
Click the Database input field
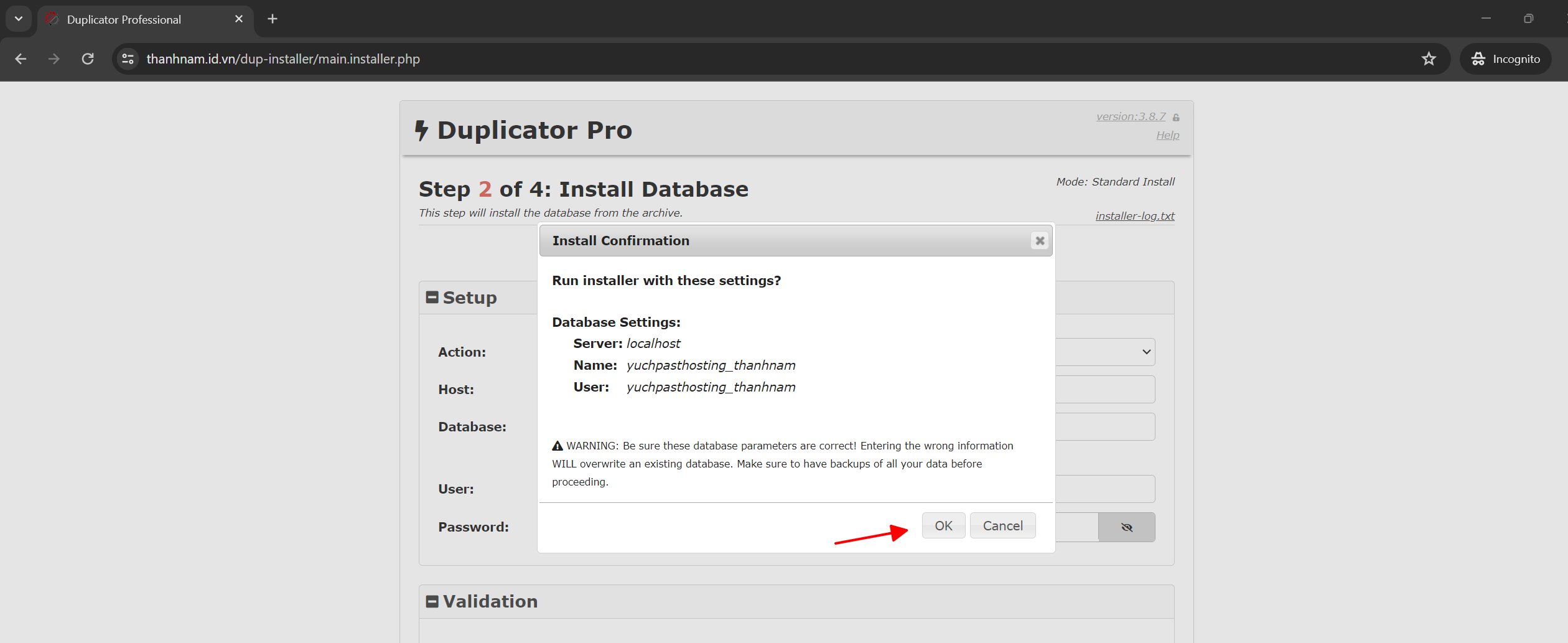click(x=1105, y=426)
